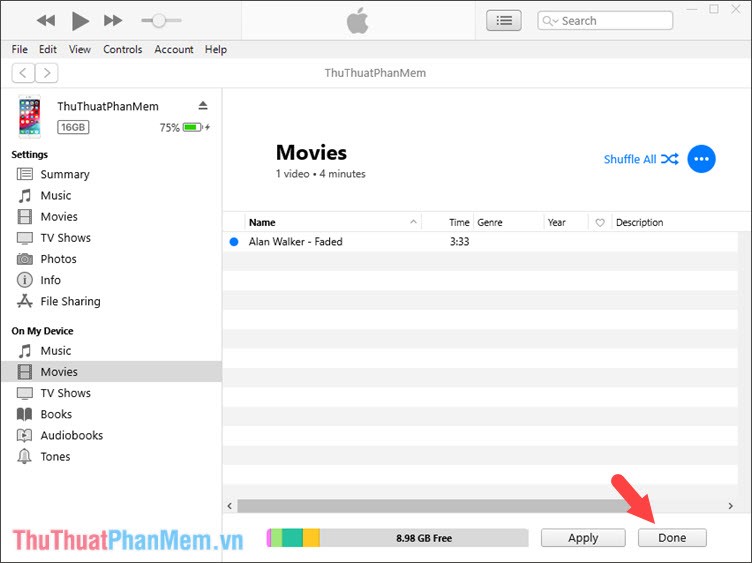The width and height of the screenshot is (752, 563).
Task: Eject the ThuThuatPhanMem device
Action: [203, 106]
